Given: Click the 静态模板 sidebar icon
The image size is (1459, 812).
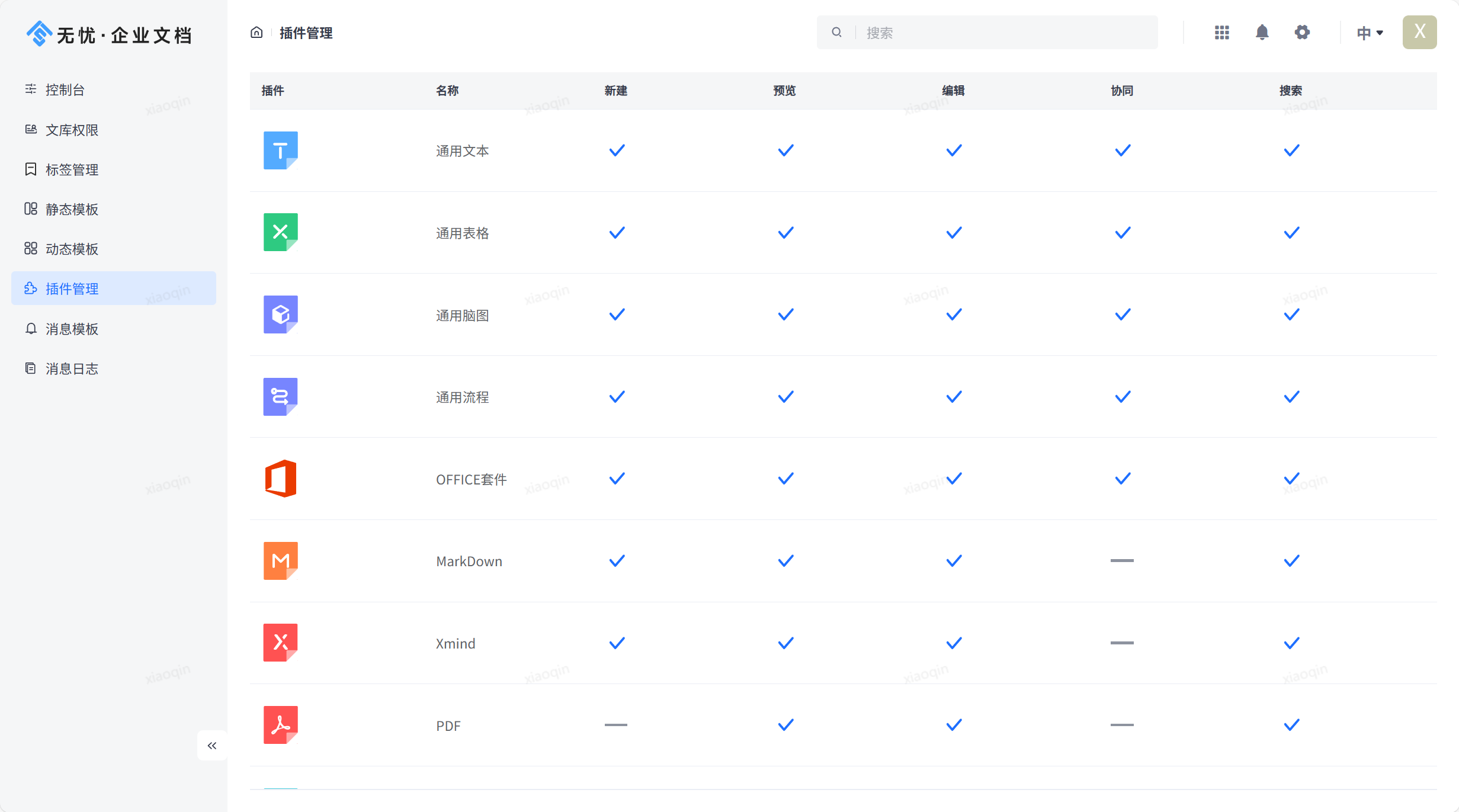Looking at the screenshot, I should pos(31,209).
